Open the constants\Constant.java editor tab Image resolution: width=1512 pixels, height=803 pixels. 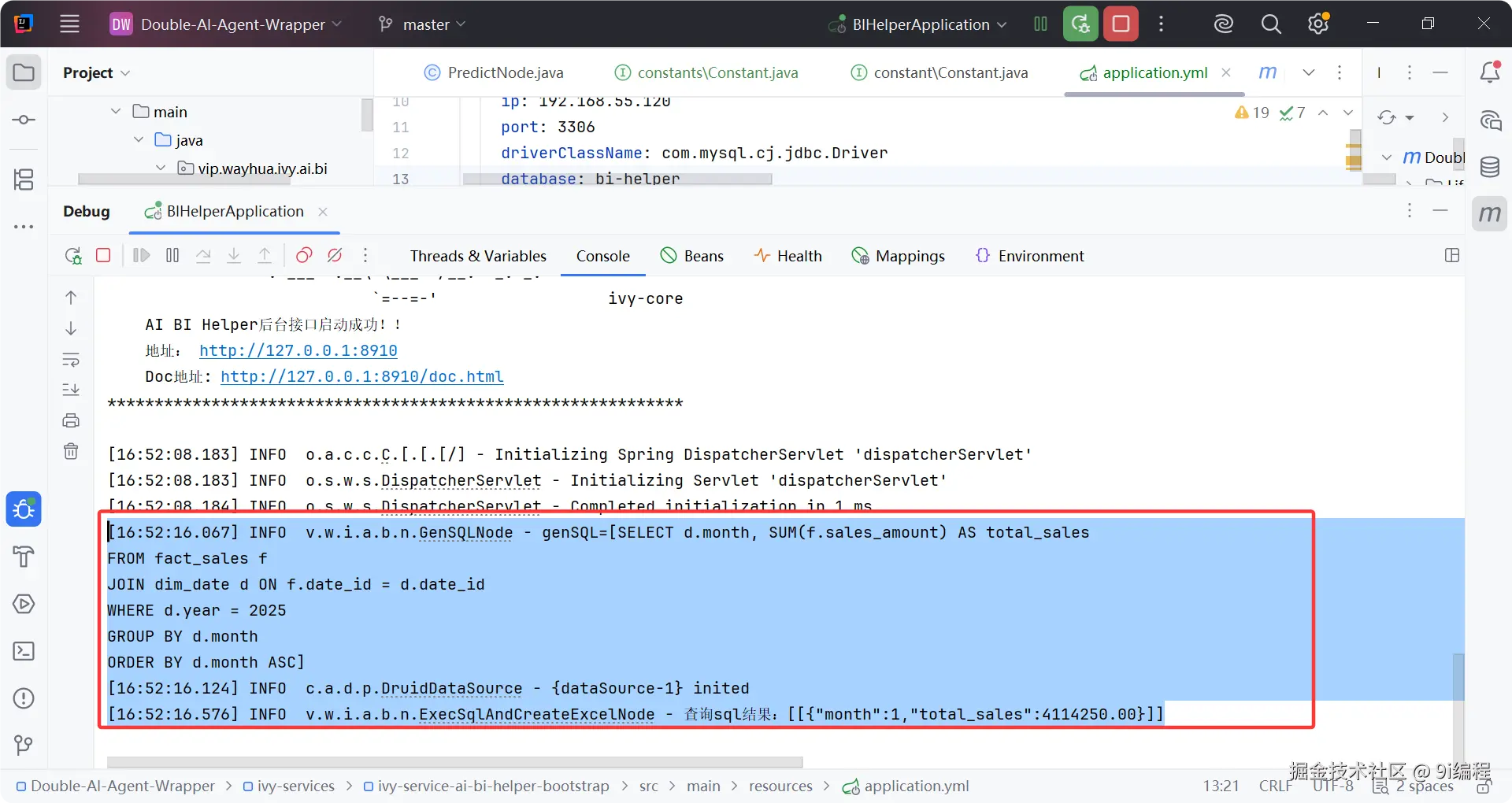point(706,72)
